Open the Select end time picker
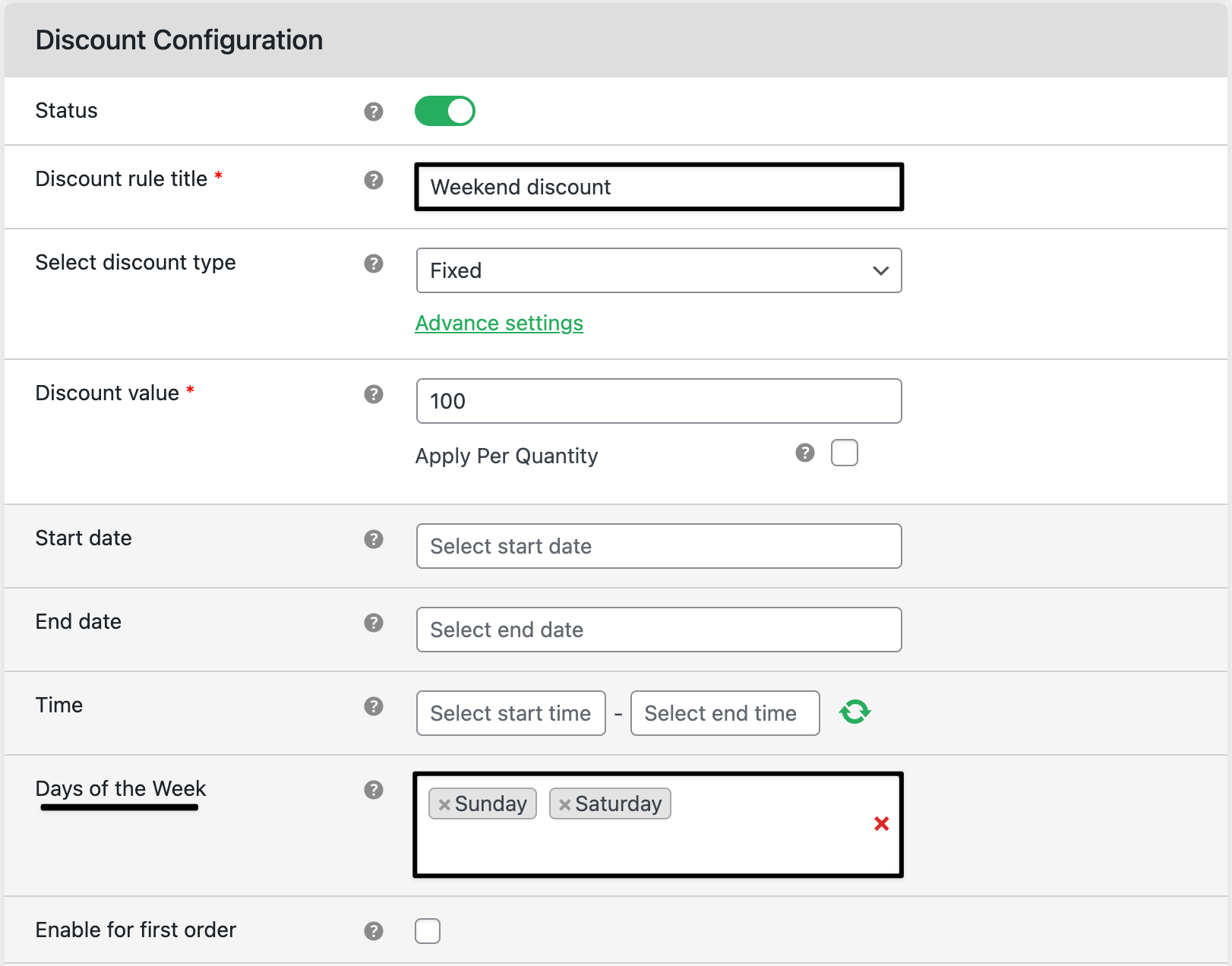 point(725,713)
